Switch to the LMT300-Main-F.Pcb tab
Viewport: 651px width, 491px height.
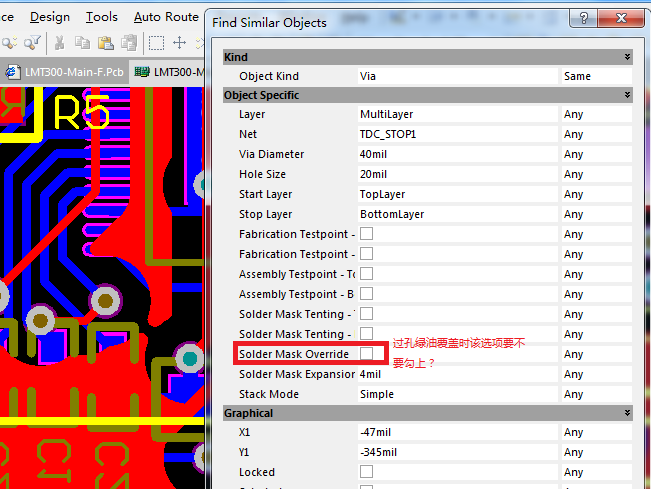[64, 72]
